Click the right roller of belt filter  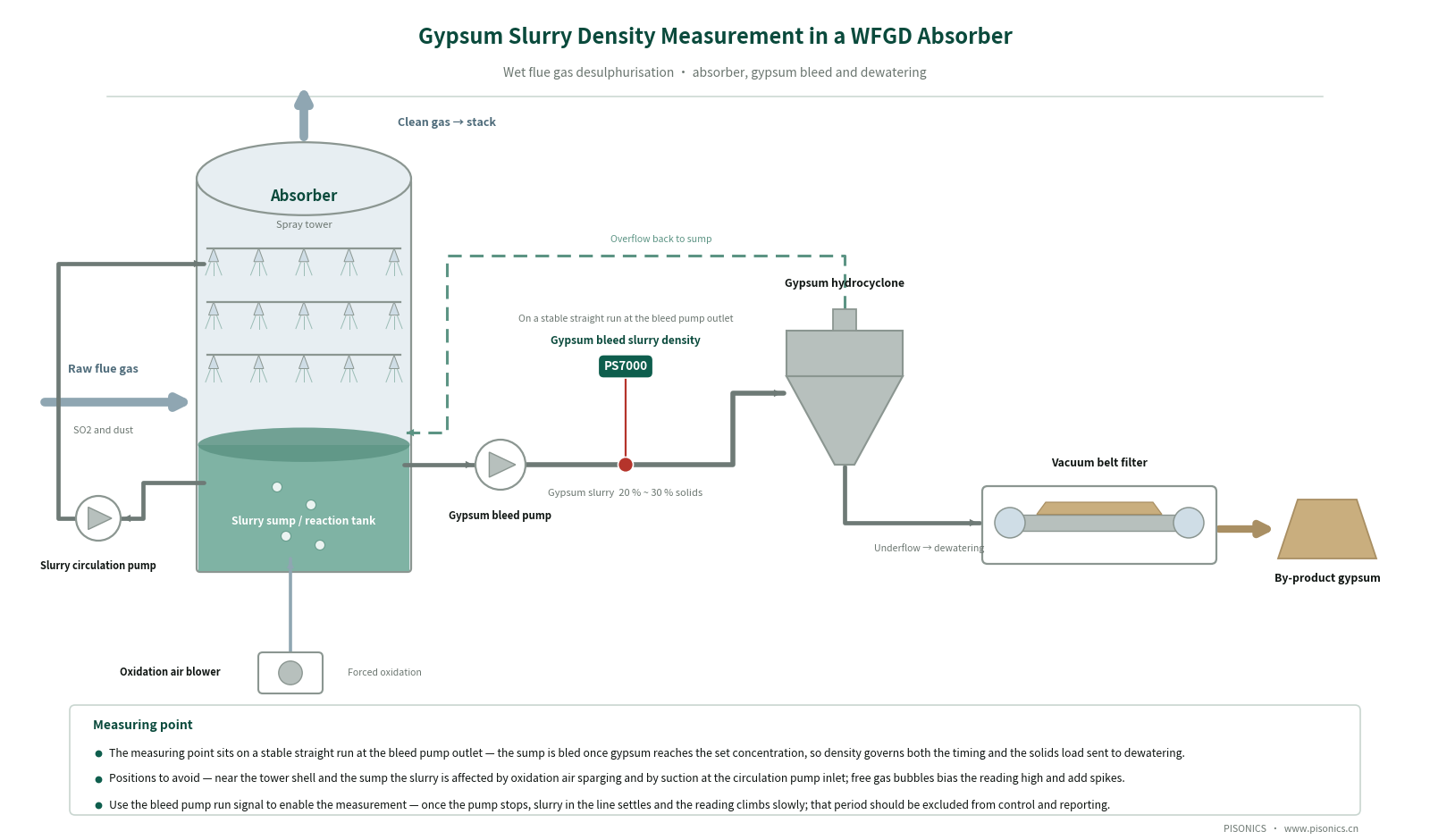coord(1189,523)
